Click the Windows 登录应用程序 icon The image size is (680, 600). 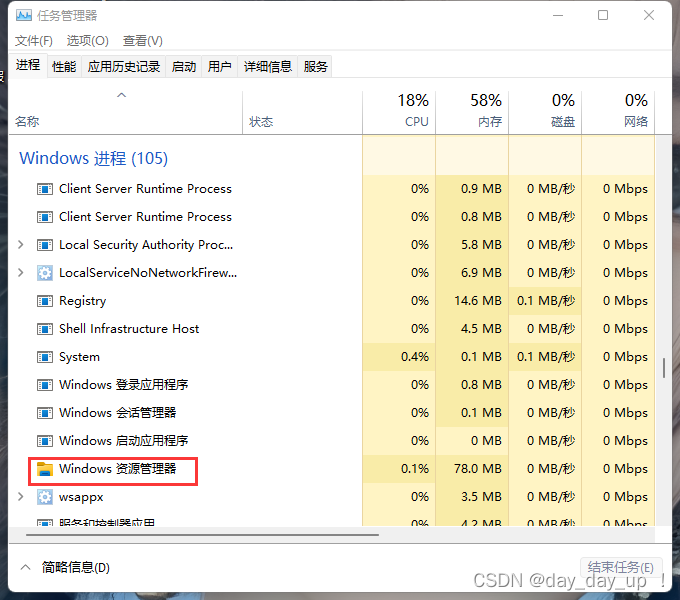click(45, 385)
